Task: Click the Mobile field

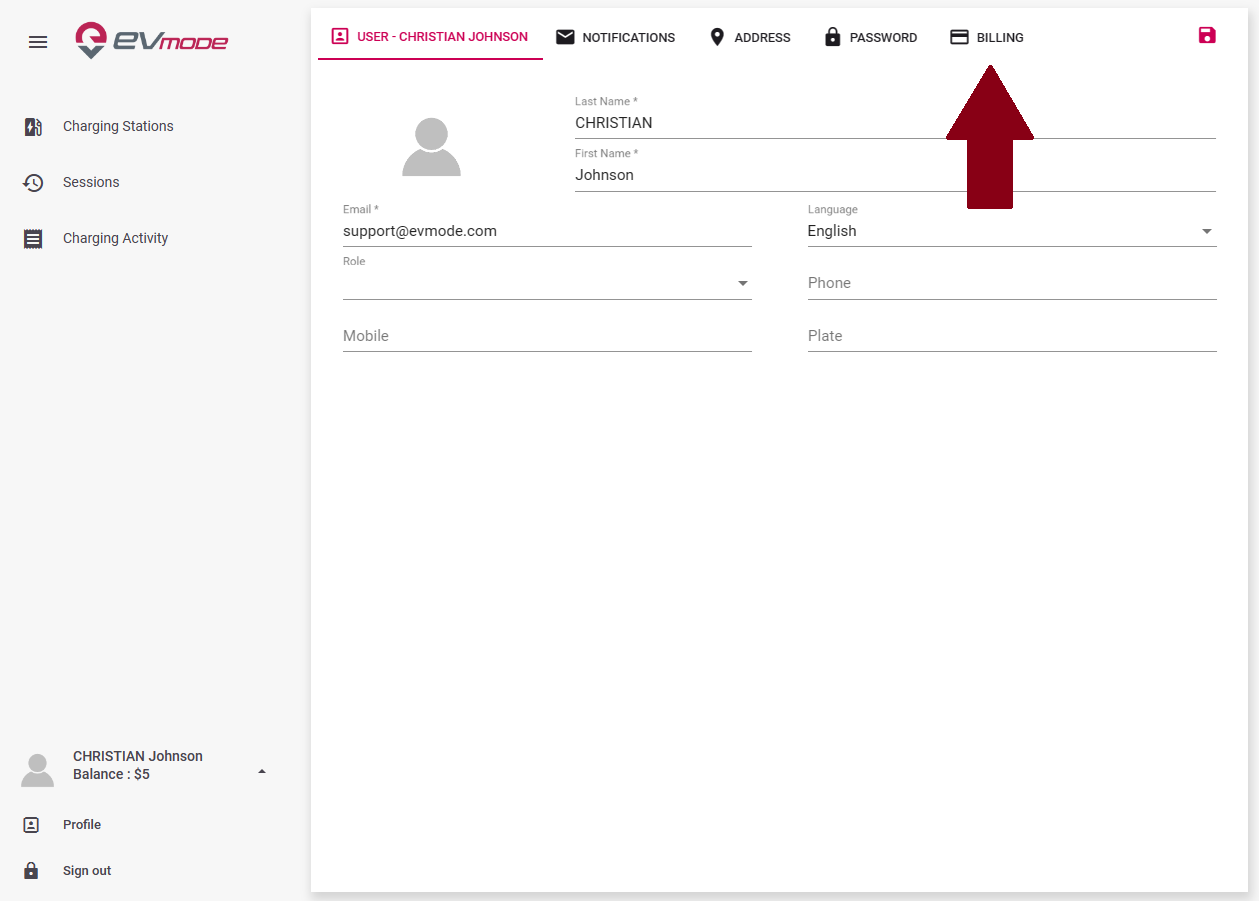Action: click(547, 336)
